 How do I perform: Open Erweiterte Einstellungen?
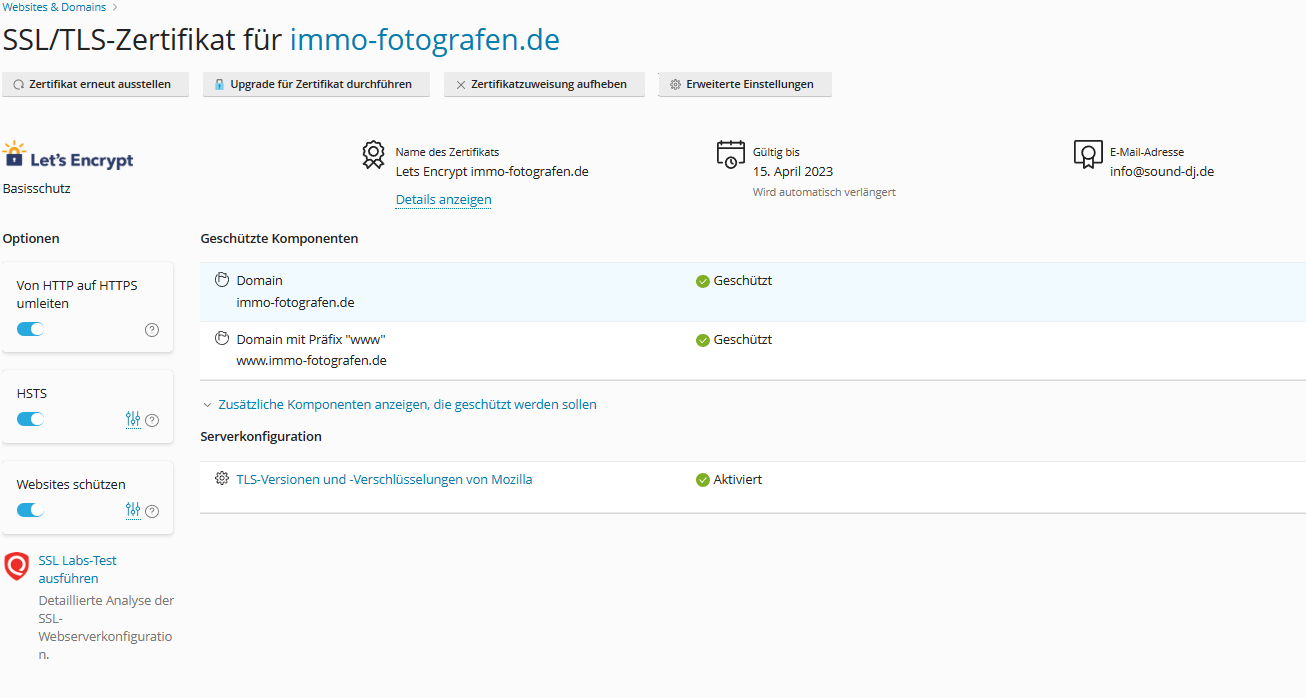point(744,85)
